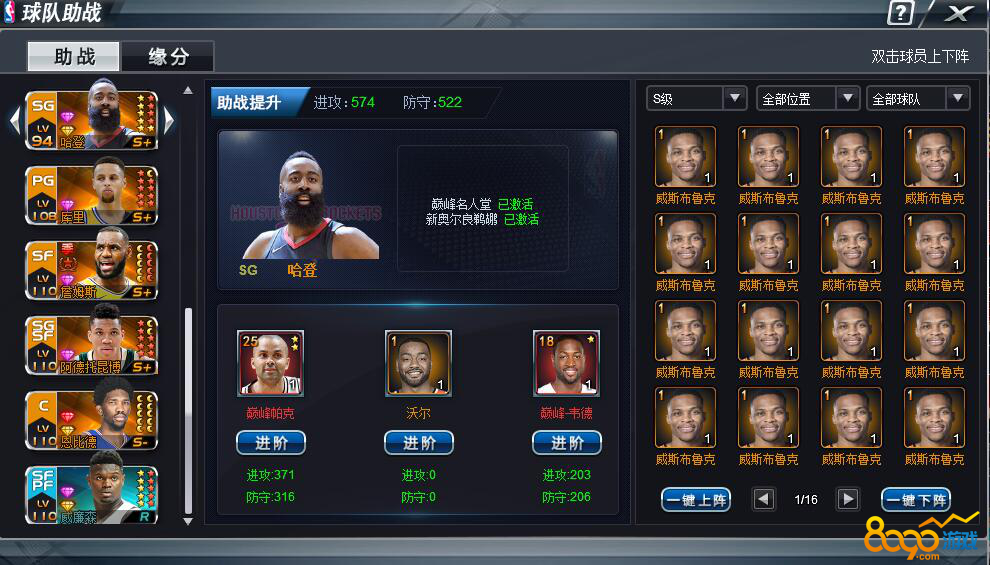Select Curry PG player card
This screenshot has height=565, width=990.
click(x=92, y=193)
